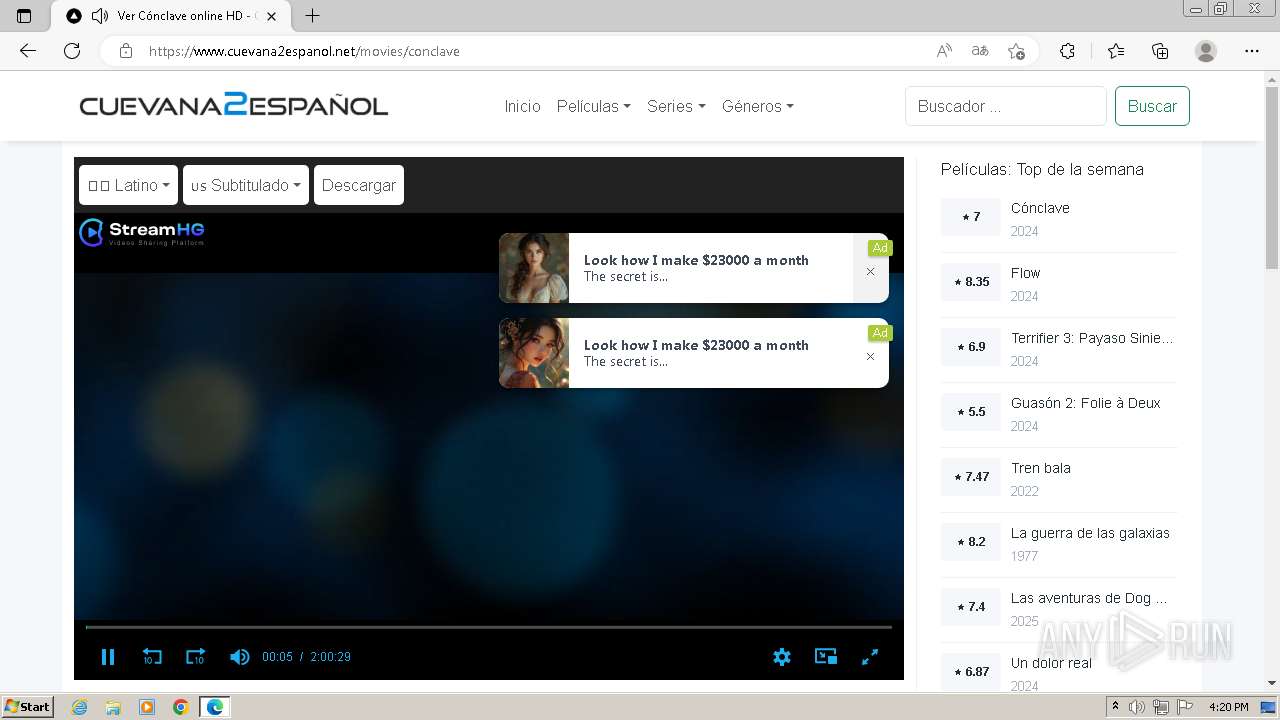Select the Ver Cónclave online HD tab
Image resolution: width=1280 pixels, height=720 pixels.
point(169,16)
